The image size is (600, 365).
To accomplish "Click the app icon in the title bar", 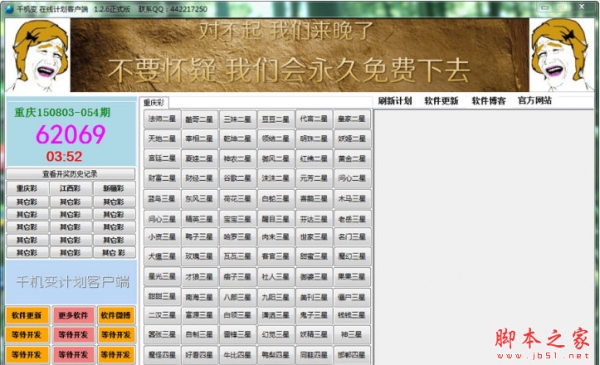I will [10, 8].
